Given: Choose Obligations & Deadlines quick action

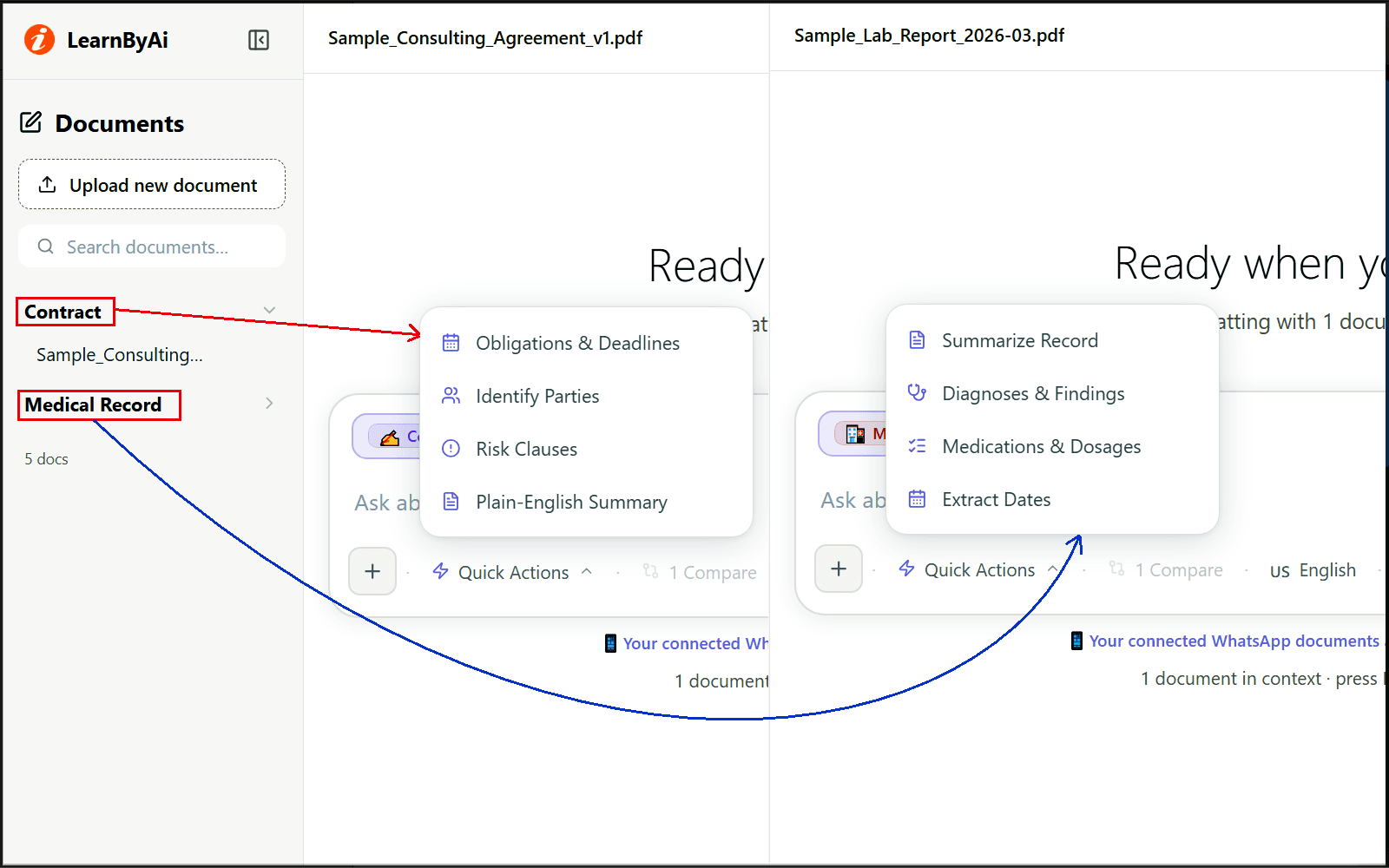Looking at the screenshot, I should tap(586, 343).
